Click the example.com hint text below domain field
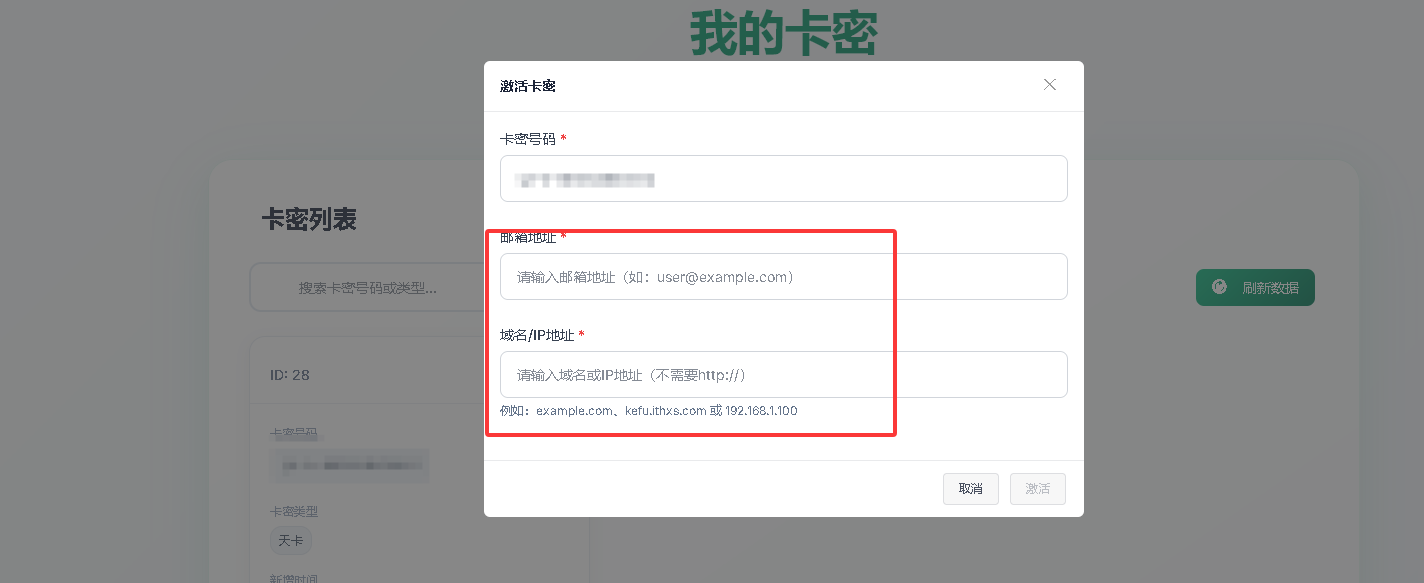This screenshot has height=583, width=1424. pyautogui.click(x=650, y=410)
